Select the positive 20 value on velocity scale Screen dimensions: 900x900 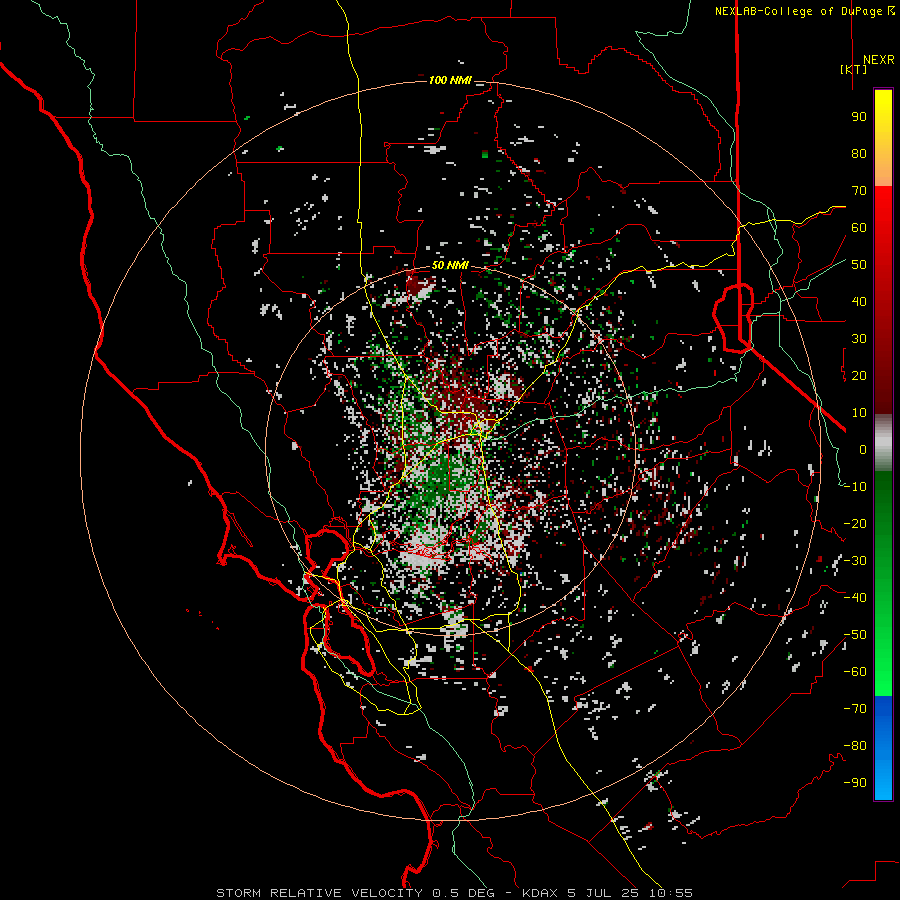click(859, 375)
